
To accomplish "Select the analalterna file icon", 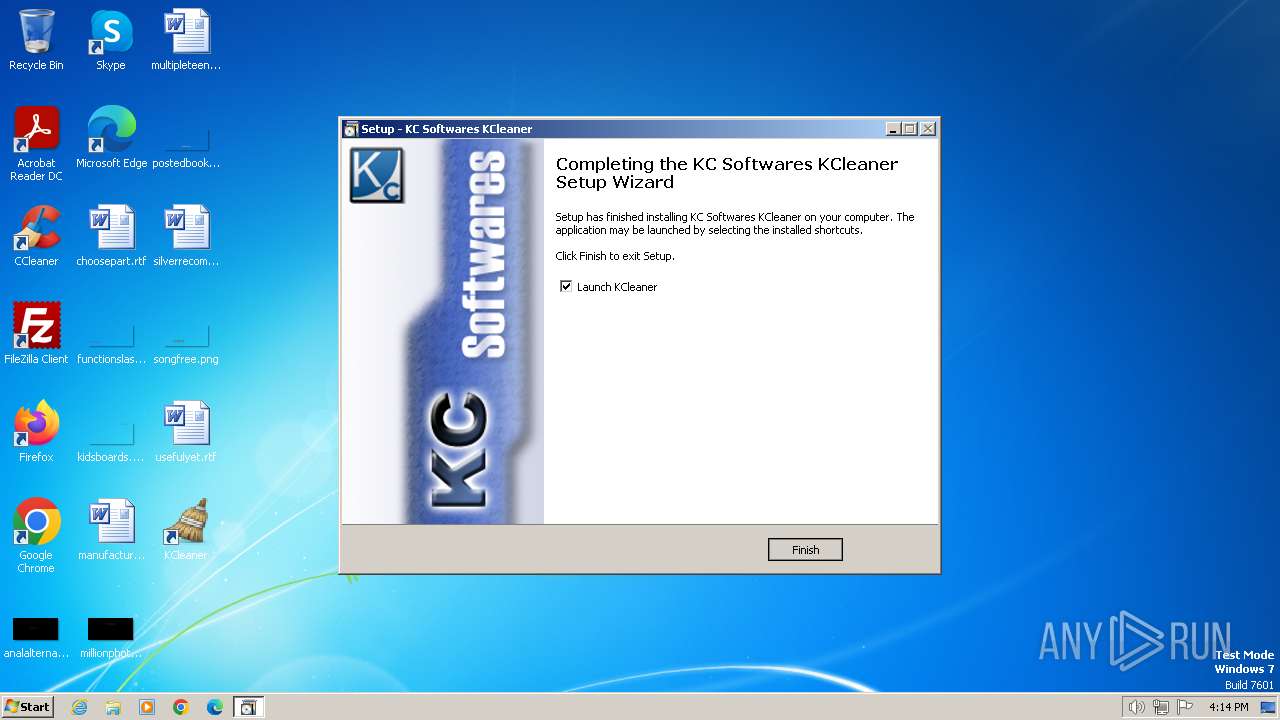I will tap(36, 638).
